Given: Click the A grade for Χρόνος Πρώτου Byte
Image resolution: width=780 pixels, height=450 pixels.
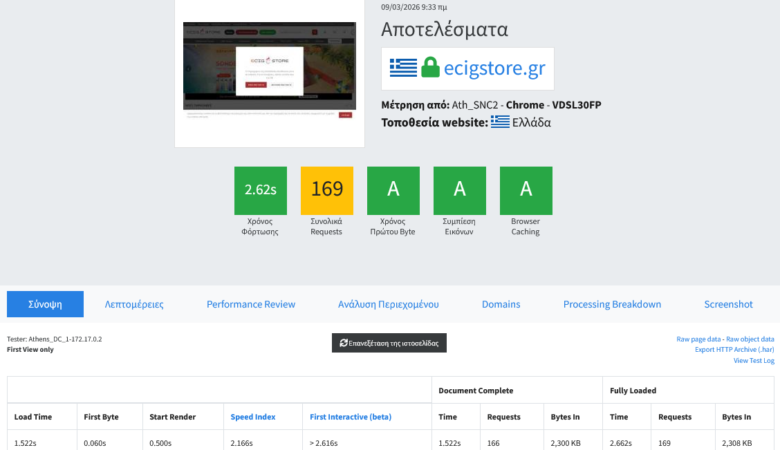Looking at the screenshot, I should coord(393,190).
